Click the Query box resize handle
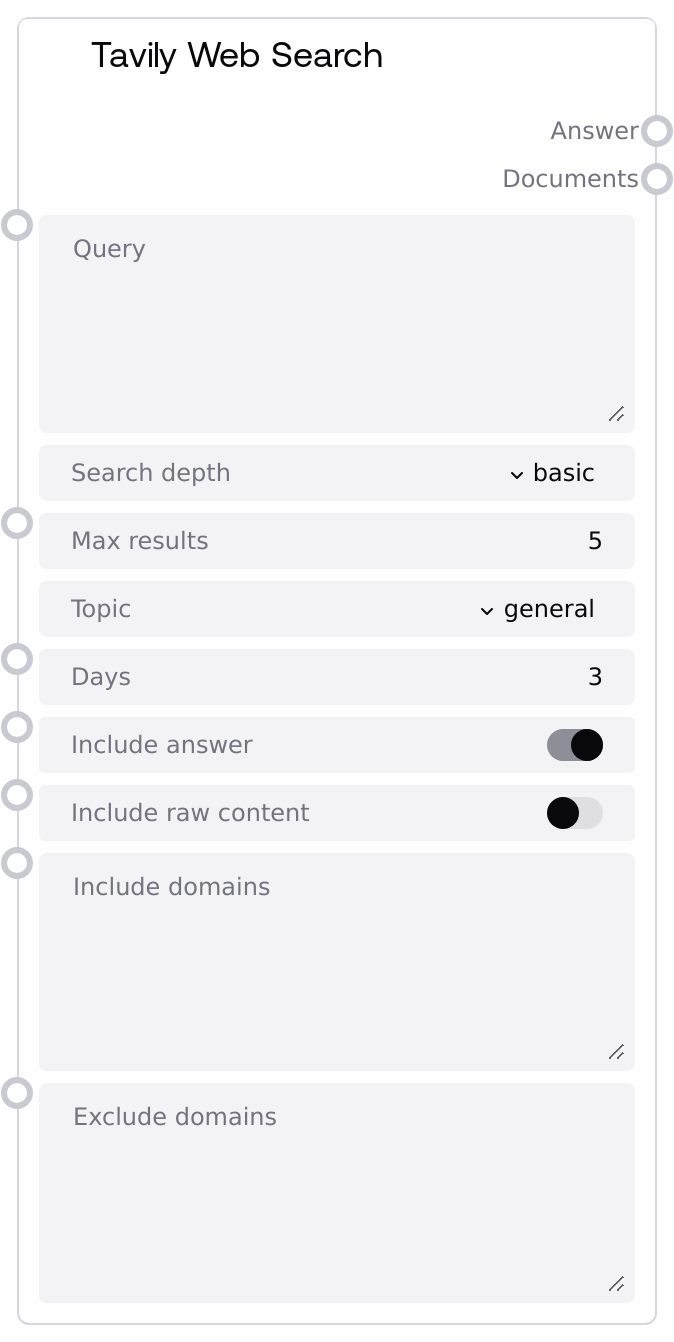674x1342 pixels. coord(617,414)
